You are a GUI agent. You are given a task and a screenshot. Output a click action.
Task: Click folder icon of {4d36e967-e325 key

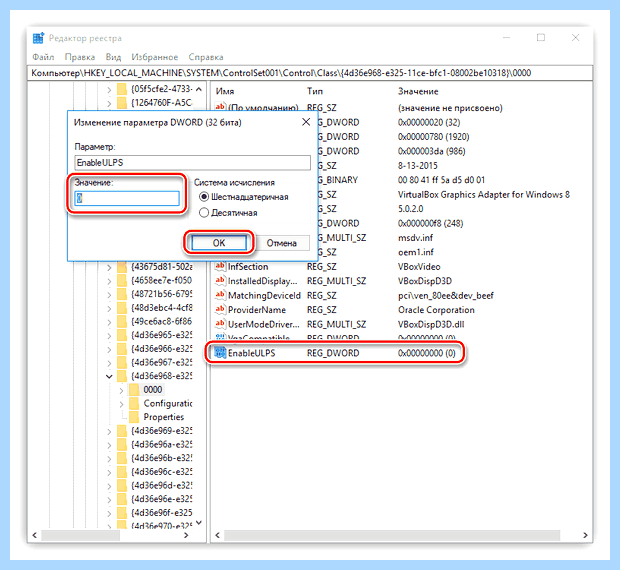pyautogui.click(x=122, y=362)
